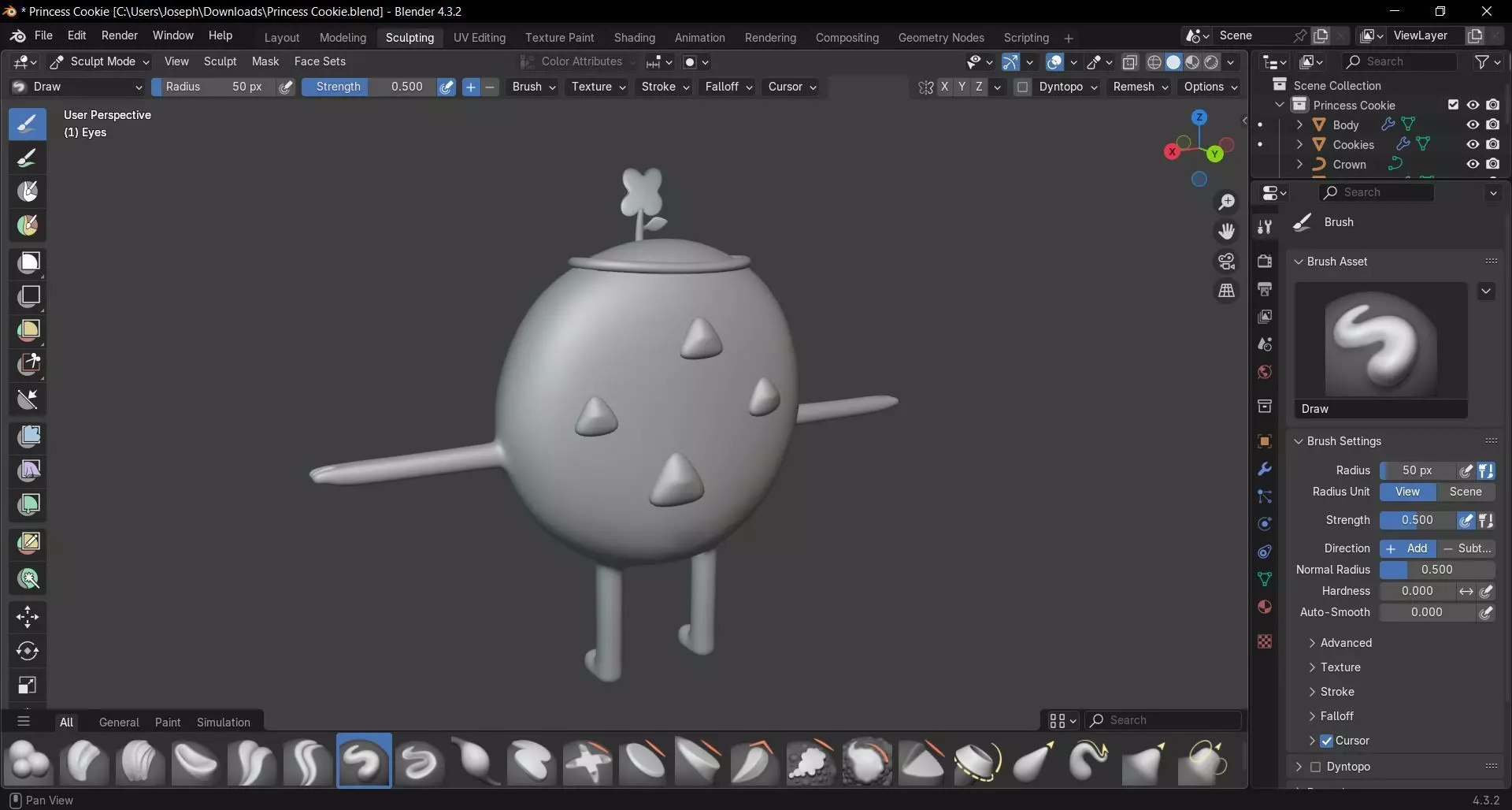Select the Rotate transform tool in toolbar
This screenshot has width=1512, height=810.
click(x=28, y=652)
